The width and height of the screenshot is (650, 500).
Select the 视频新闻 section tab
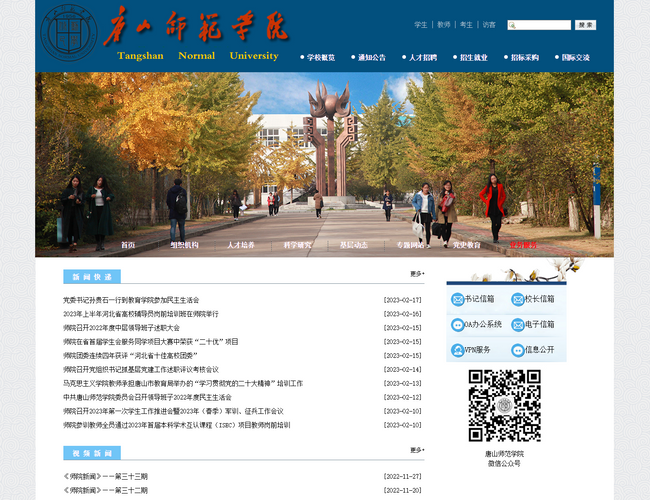(x=92, y=453)
